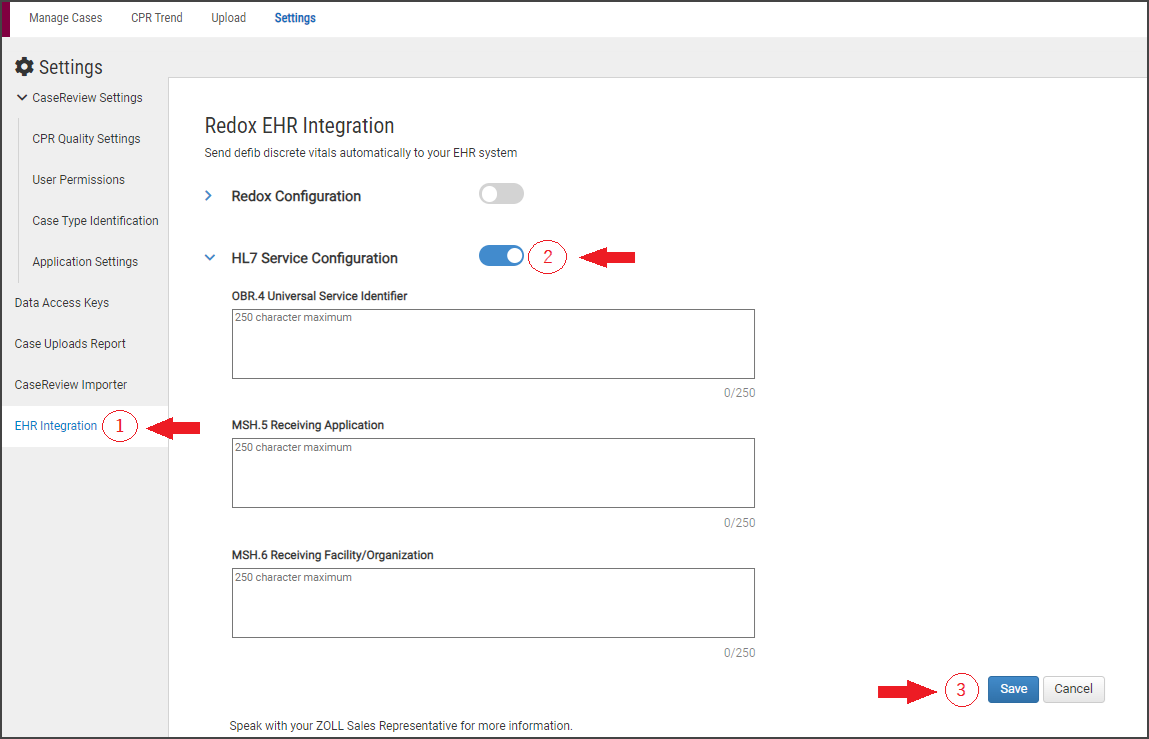This screenshot has width=1149, height=739.
Task: Open User Permissions settings
Action: tap(78, 180)
